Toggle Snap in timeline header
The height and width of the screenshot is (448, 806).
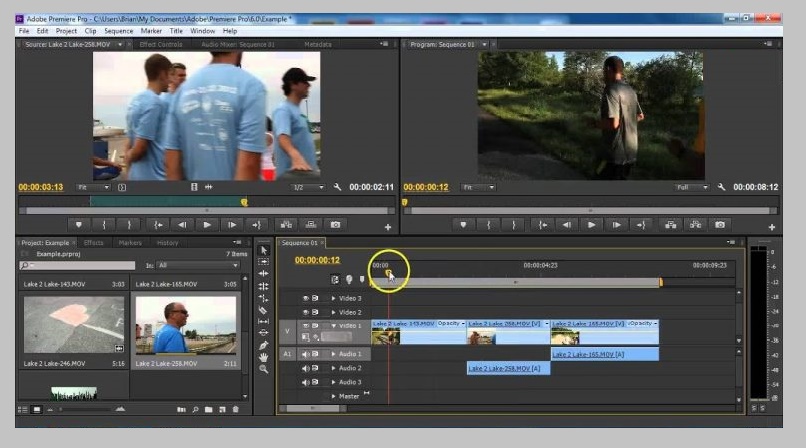(335, 279)
